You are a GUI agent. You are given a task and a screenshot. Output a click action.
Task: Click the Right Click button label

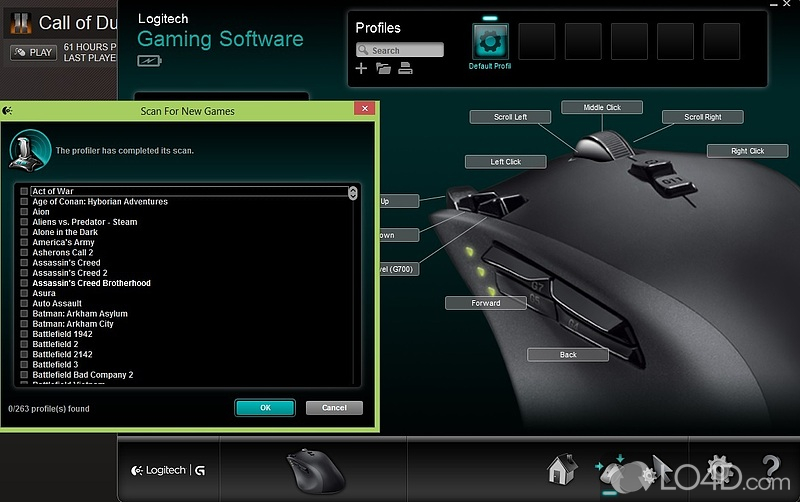click(747, 151)
